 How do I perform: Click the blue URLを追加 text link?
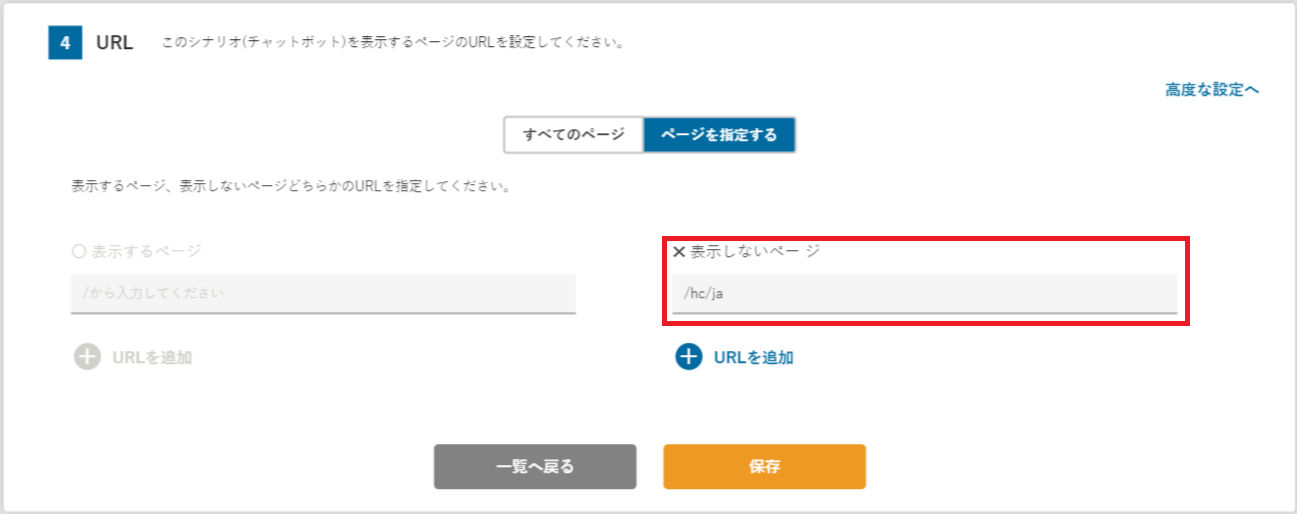[x=754, y=357]
